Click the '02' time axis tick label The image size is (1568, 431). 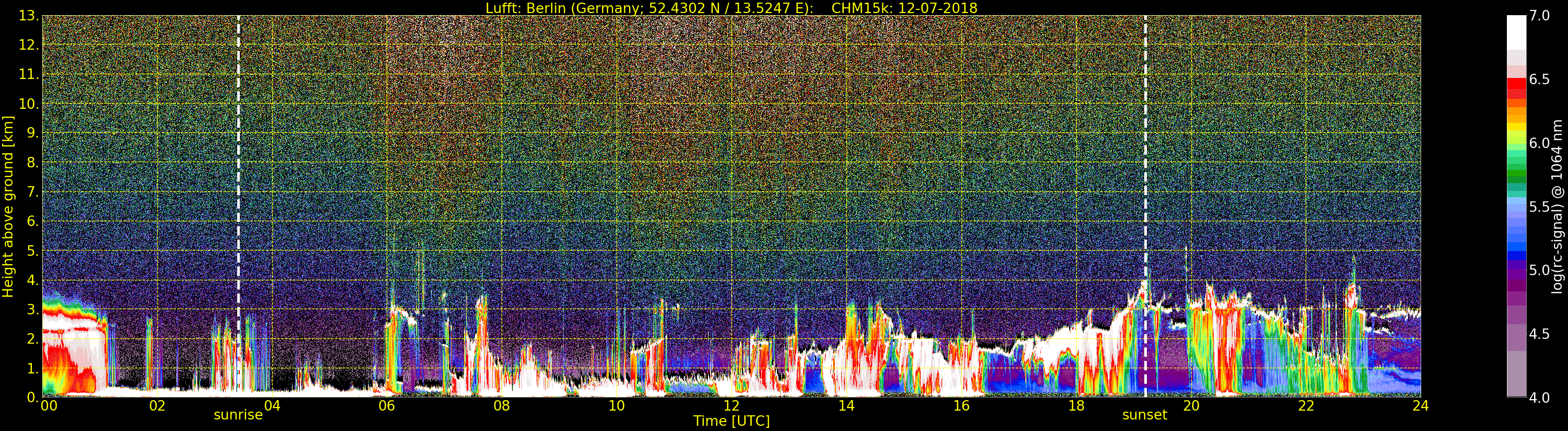click(x=157, y=406)
